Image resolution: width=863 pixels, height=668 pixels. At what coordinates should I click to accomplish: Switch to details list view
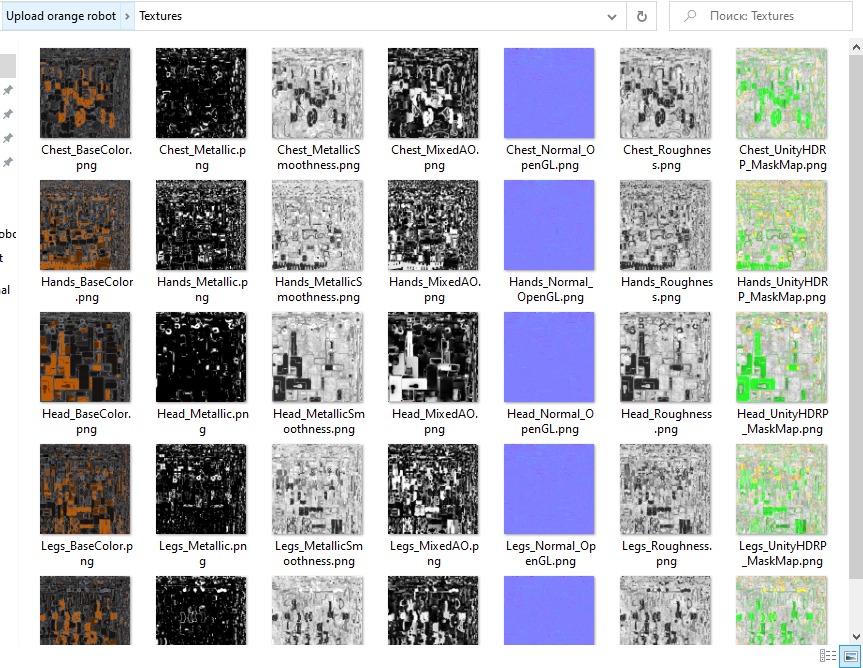(x=828, y=656)
